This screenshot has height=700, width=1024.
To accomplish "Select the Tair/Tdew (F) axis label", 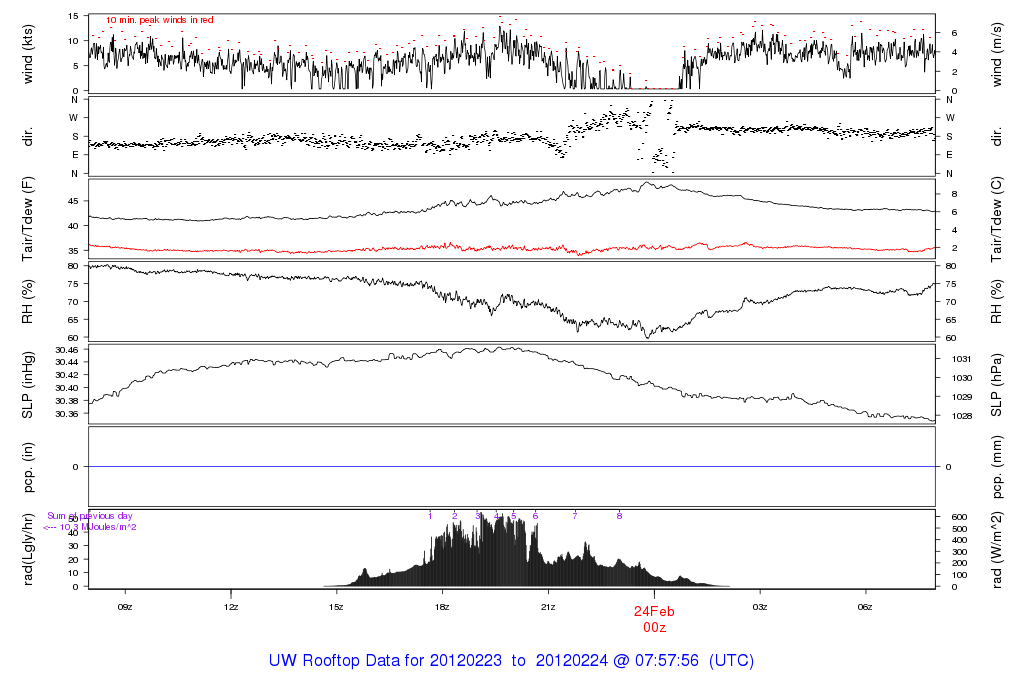I will click(29, 220).
